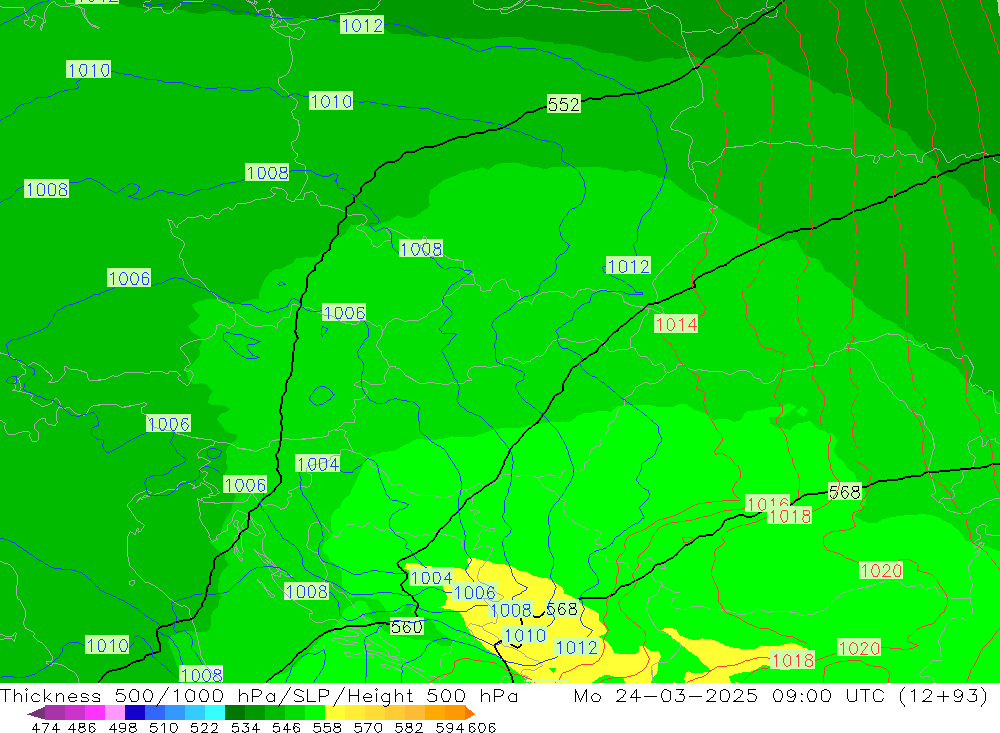This screenshot has height=733, width=1000.
Task: Click the 510 legend value
Action: click(163, 727)
